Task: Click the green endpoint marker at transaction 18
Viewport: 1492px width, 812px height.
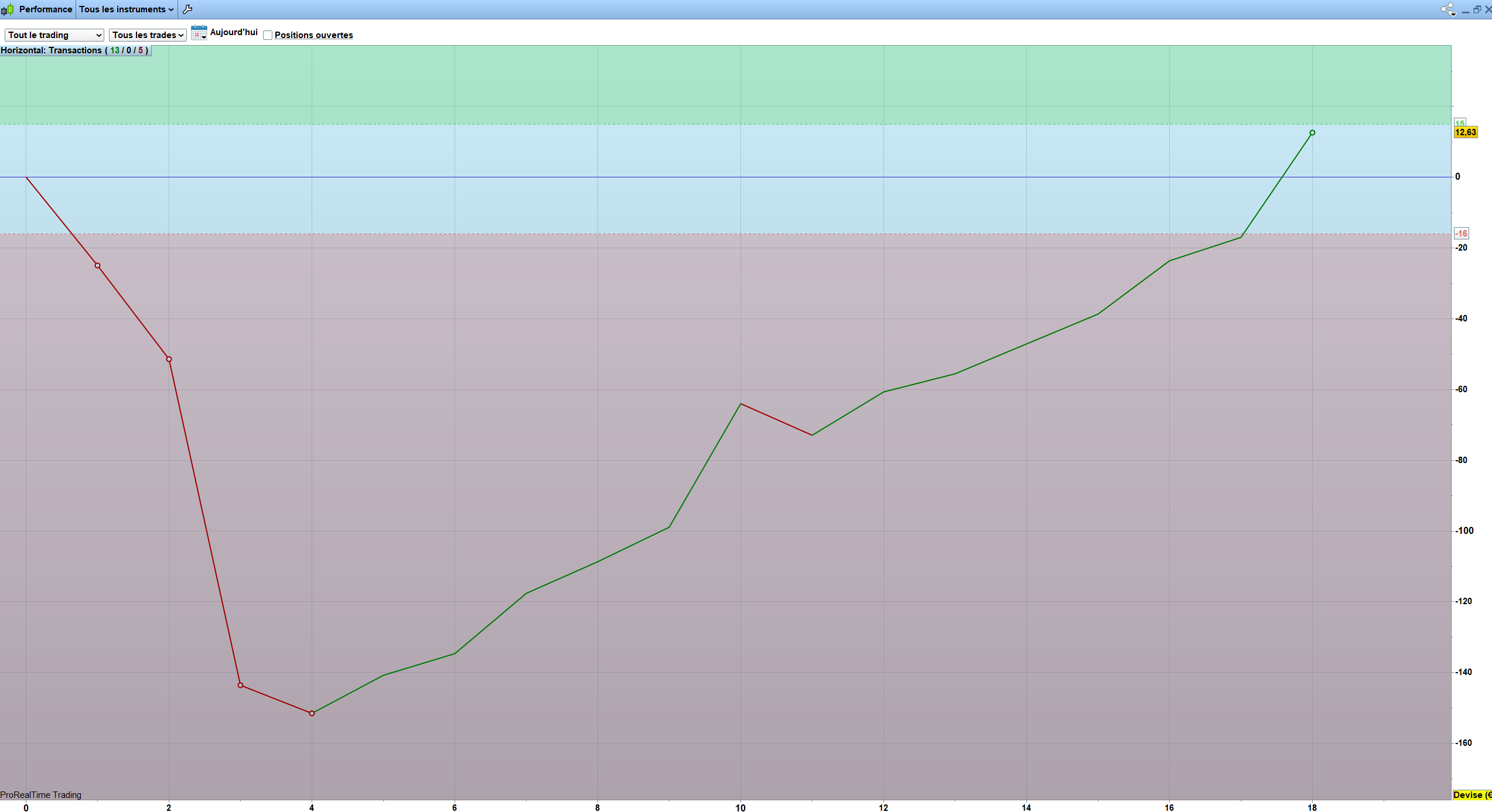Action: click(1312, 133)
